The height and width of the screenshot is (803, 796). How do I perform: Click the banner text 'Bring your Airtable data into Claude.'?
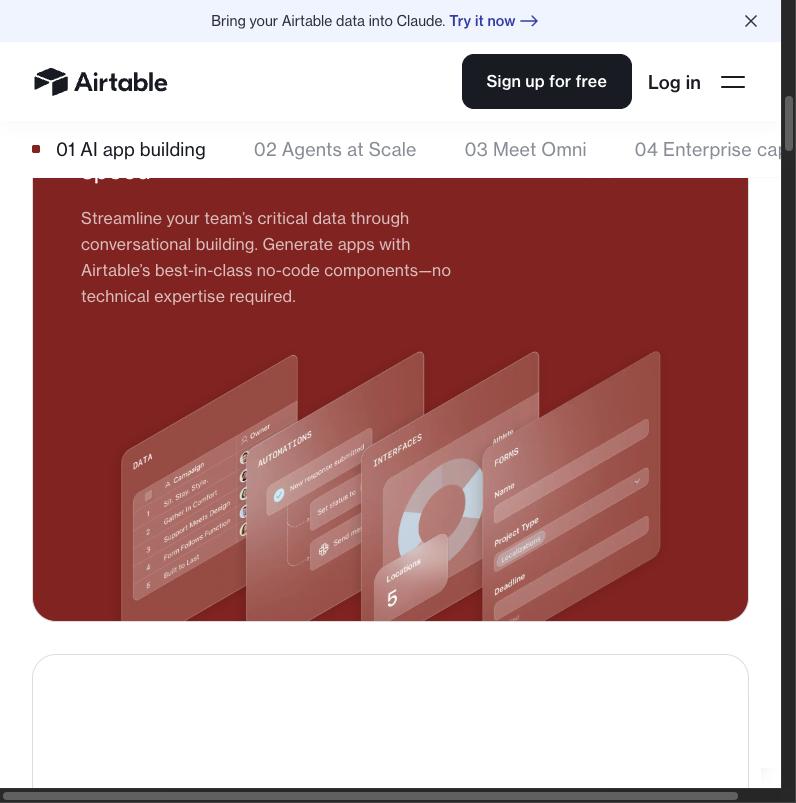pyautogui.click(x=328, y=21)
